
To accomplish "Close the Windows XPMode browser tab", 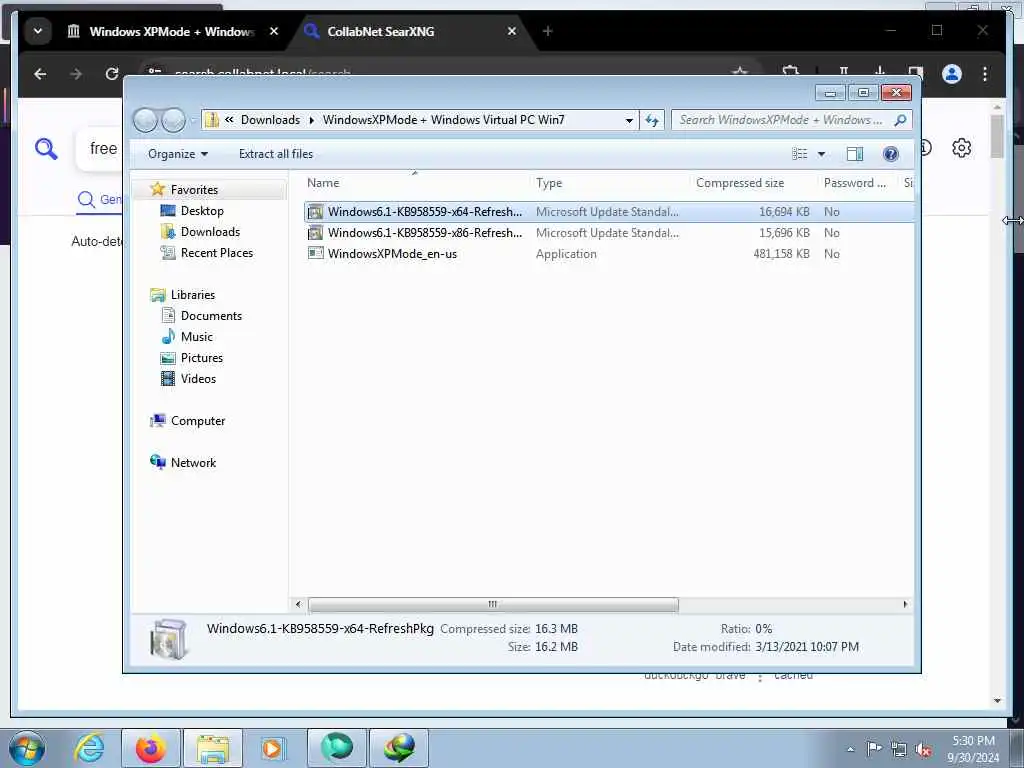I will 274,31.
